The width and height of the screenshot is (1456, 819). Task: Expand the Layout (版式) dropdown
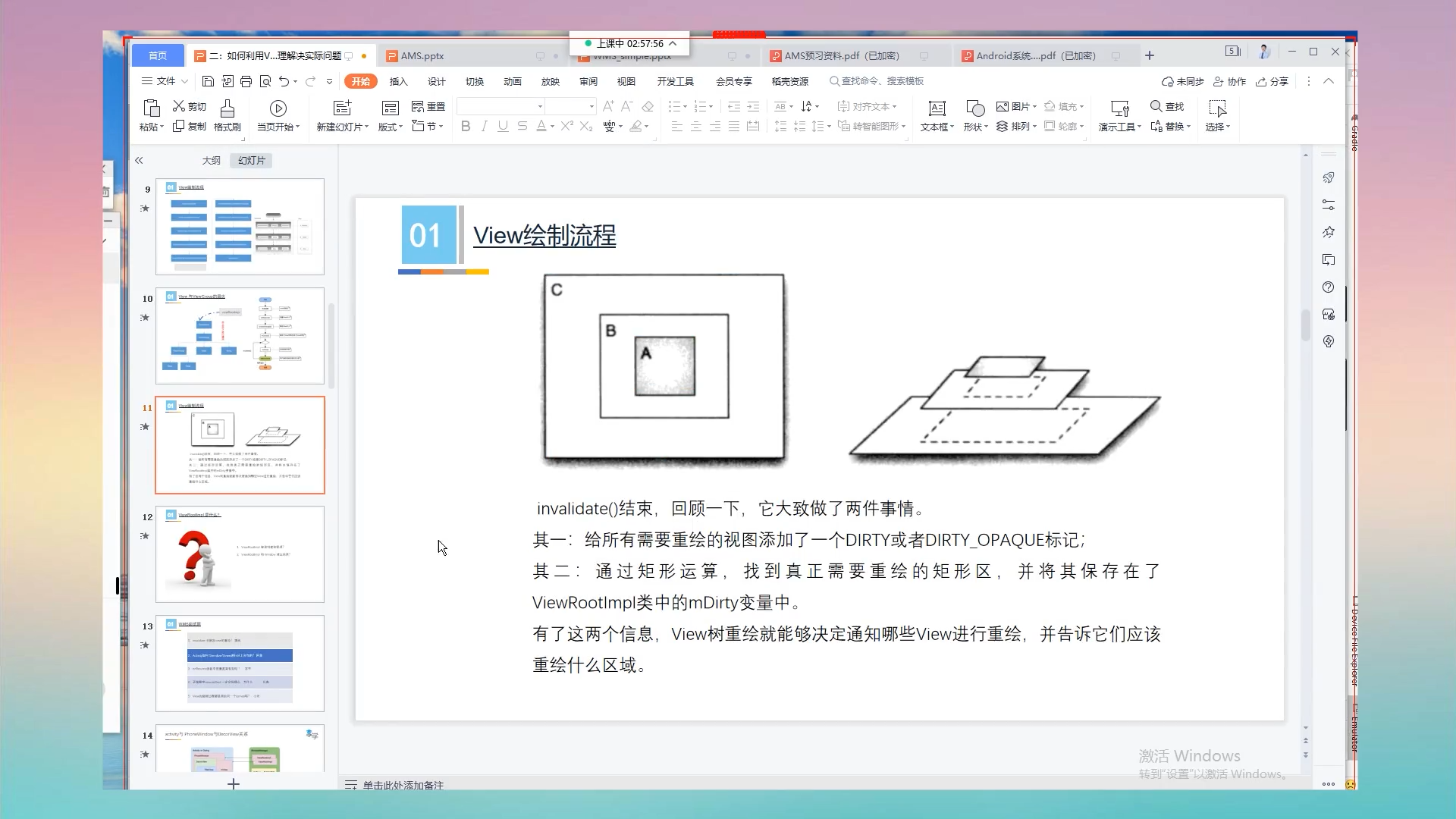pyautogui.click(x=391, y=127)
